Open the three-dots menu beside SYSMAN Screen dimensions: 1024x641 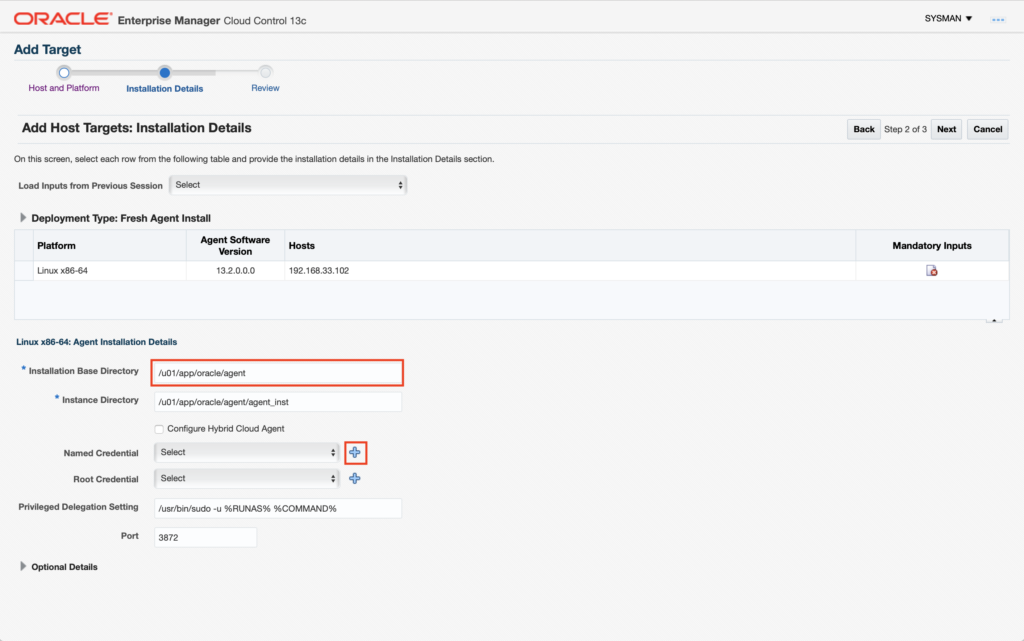click(998, 20)
